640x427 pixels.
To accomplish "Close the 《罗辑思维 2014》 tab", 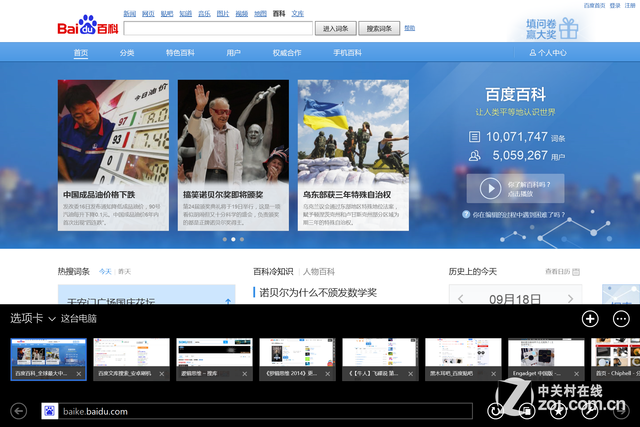I will coord(327,374).
